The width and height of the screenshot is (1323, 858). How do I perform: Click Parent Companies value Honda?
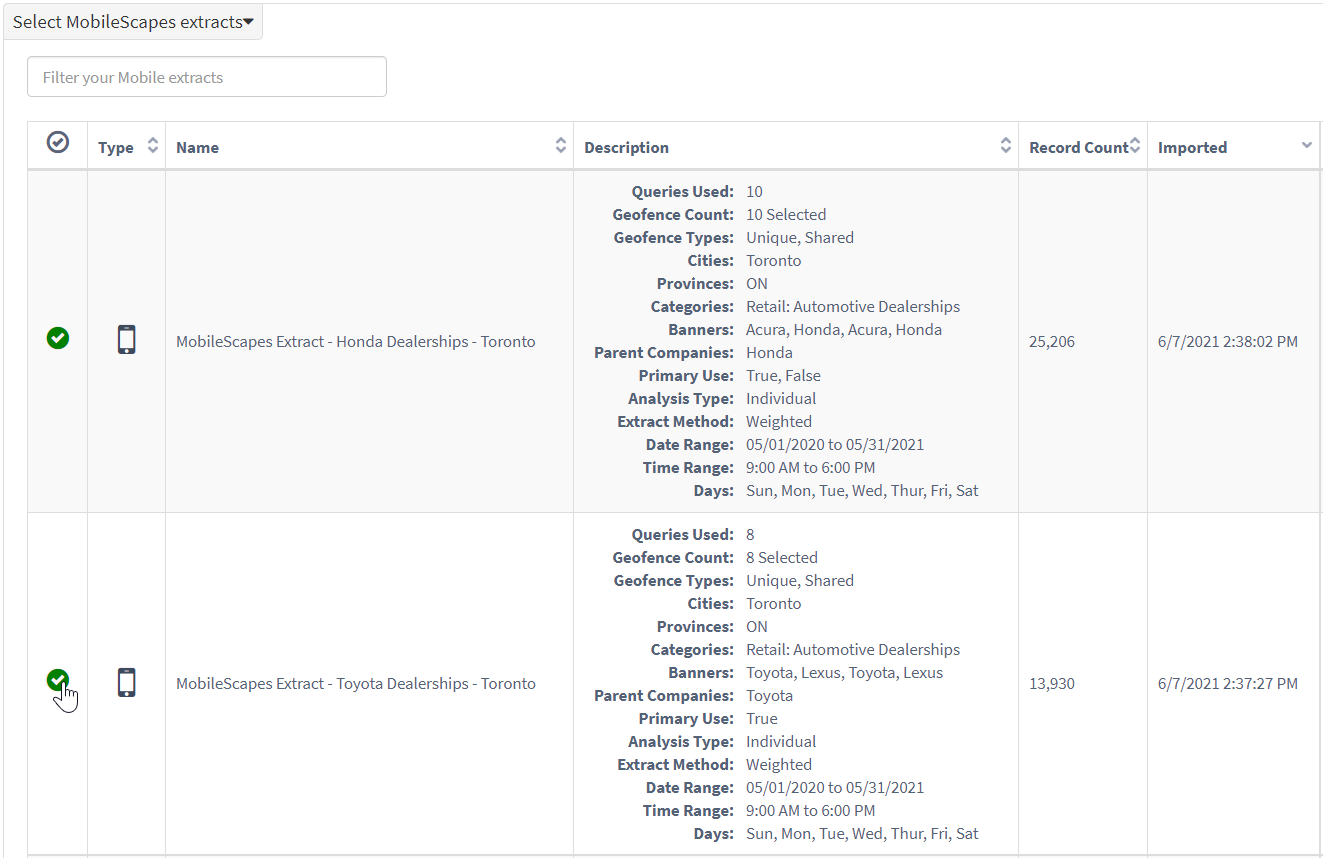769,352
